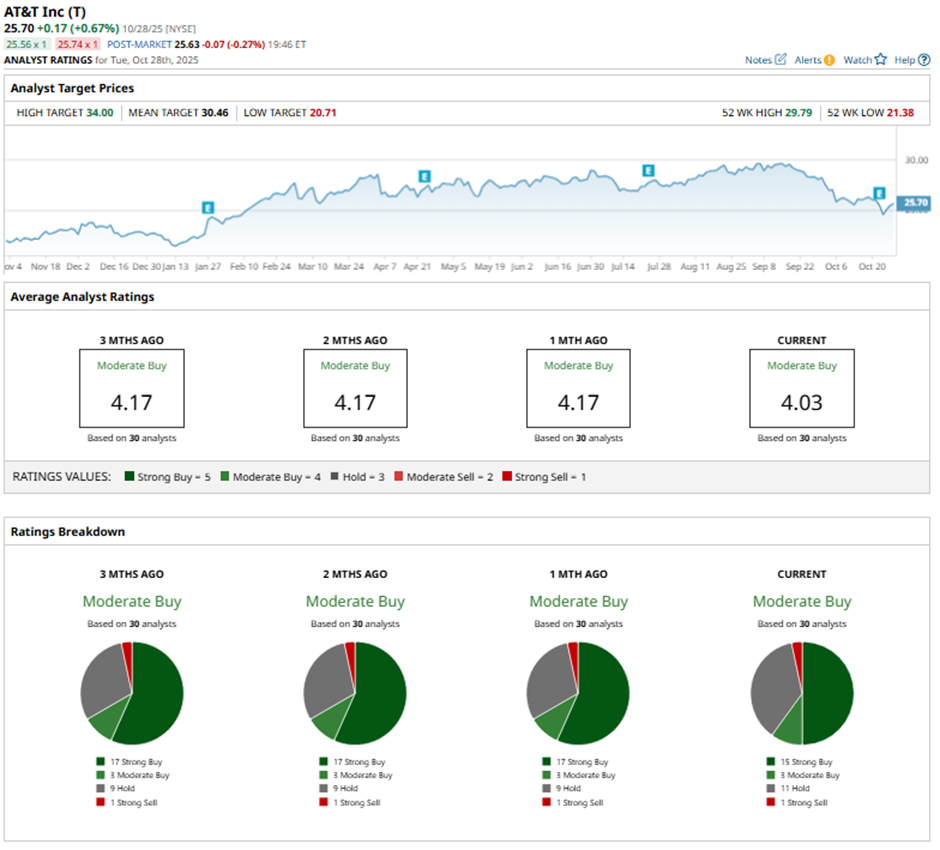Viewport: 940px width, 850px height.
Task: Click the 25.70 price tag on chart
Action: (x=915, y=203)
